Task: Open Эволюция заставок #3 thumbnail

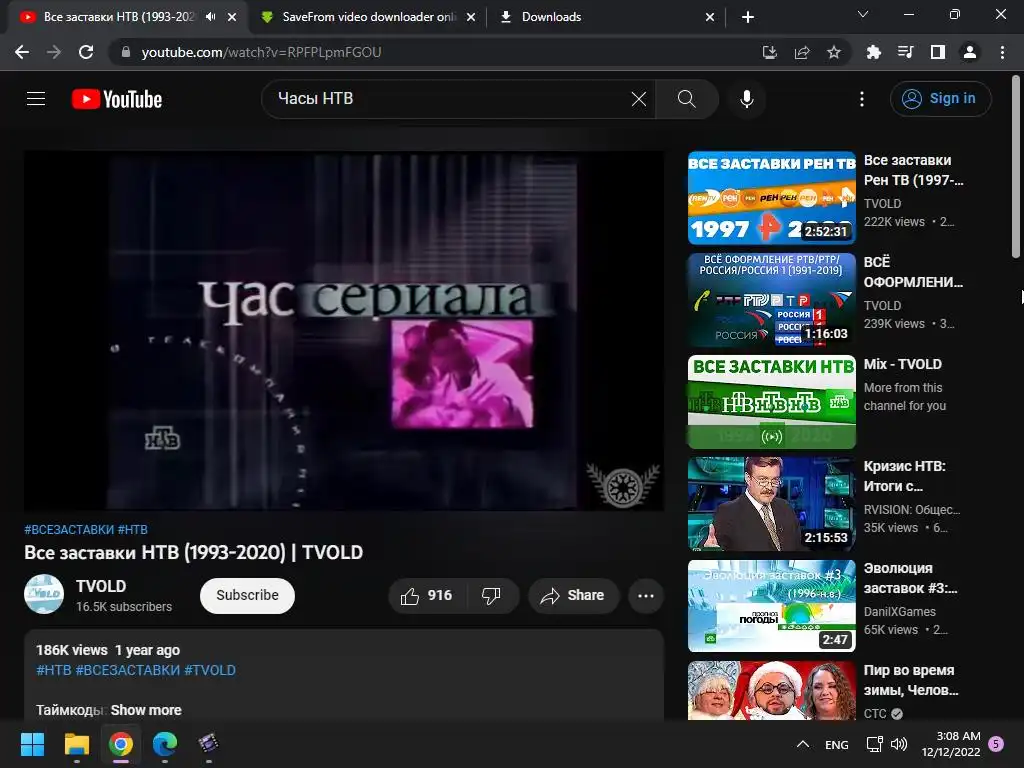Action: (x=772, y=605)
